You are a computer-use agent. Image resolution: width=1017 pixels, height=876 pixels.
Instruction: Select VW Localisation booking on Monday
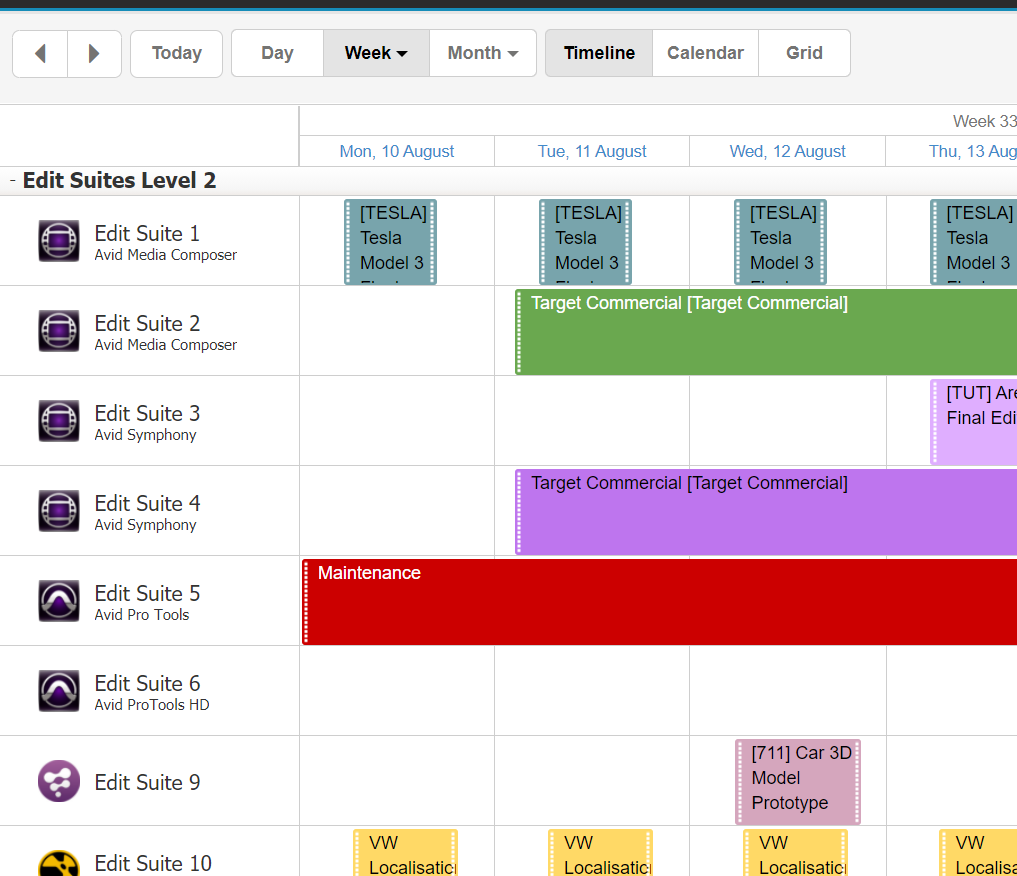(x=405, y=853)
